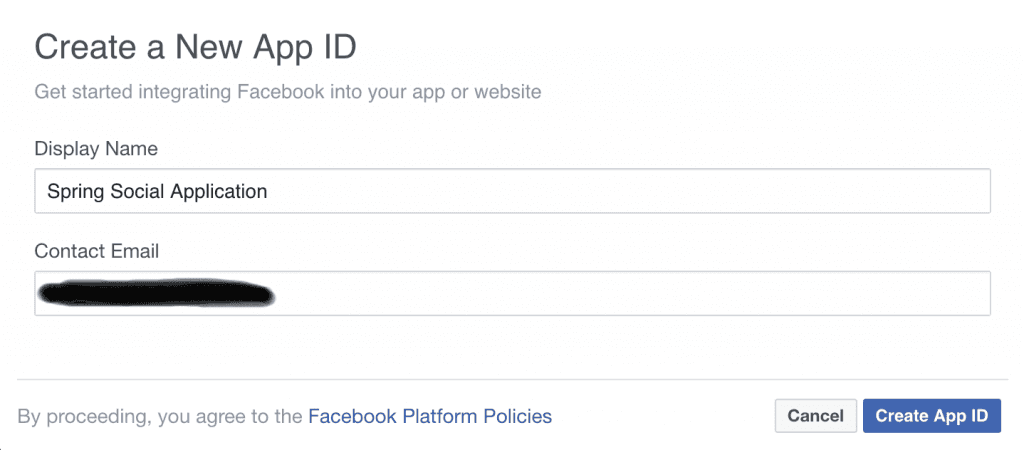The image size is (1024, 450).
Task: Click the 'Create a New App ID' heading
Action: coord(195,48)
